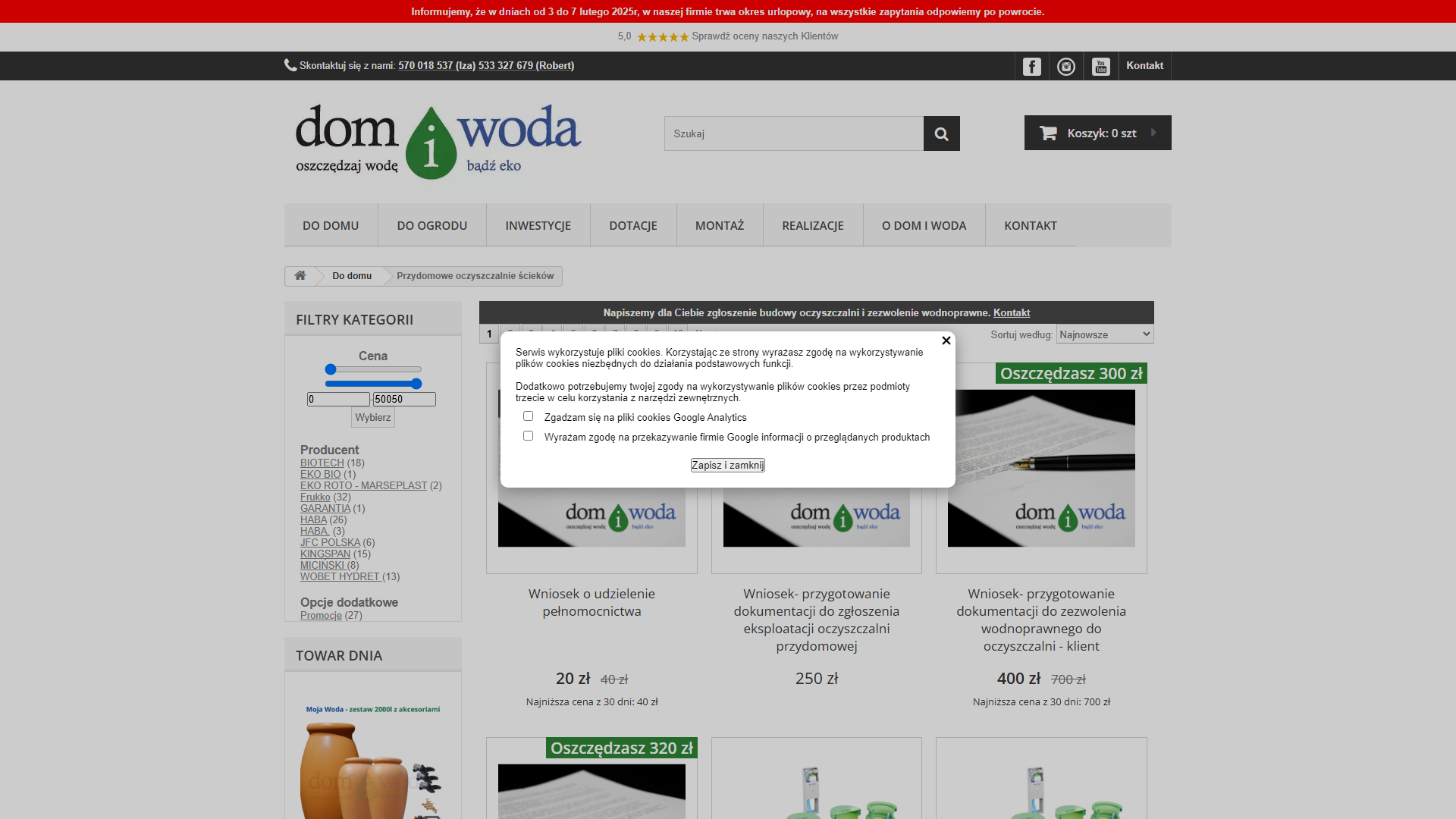Image resolution: width=1456 pixels, height=819 pixels.
Task: Open Sprawdź oceny naszych Klientów
Action: click(x=764, y=36)
